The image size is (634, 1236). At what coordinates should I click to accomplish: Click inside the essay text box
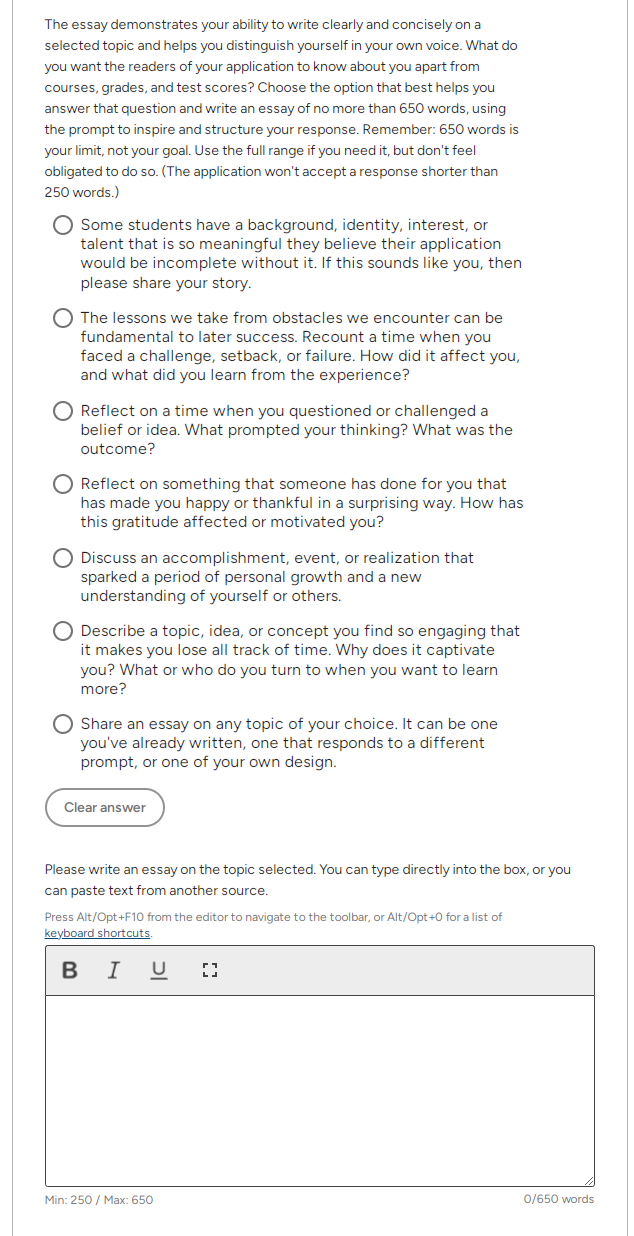coord(320,1091)
